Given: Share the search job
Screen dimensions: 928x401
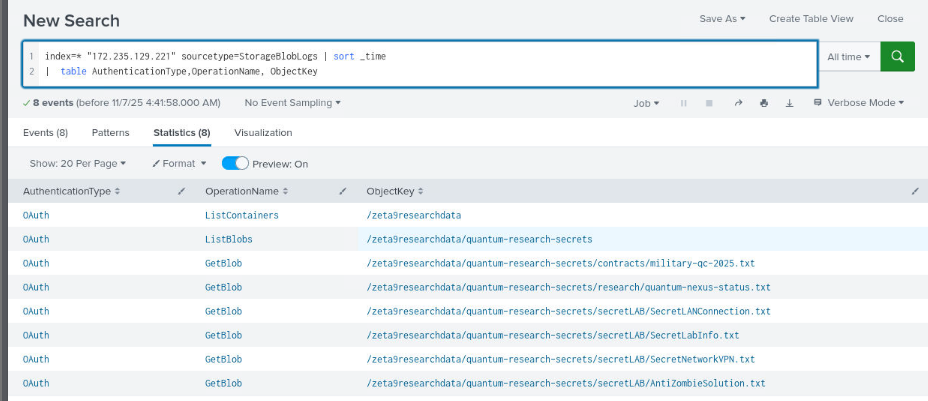Looking at the screenshot, I should tap(738, 103).
